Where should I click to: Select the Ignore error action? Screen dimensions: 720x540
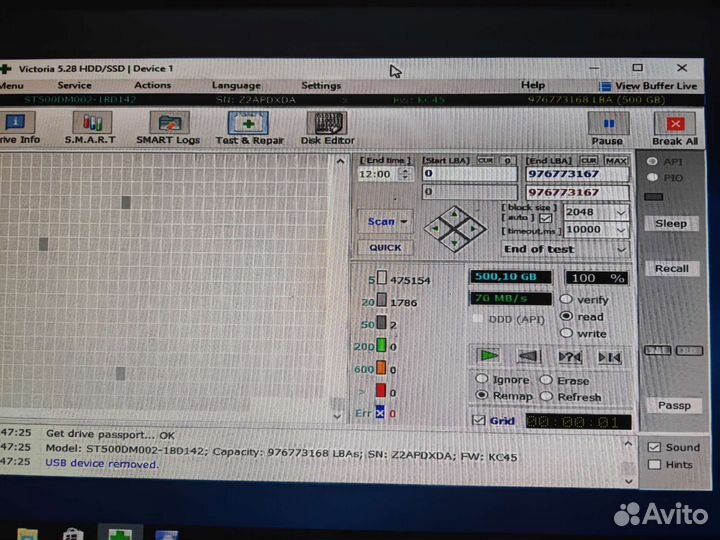pos(482,380)
